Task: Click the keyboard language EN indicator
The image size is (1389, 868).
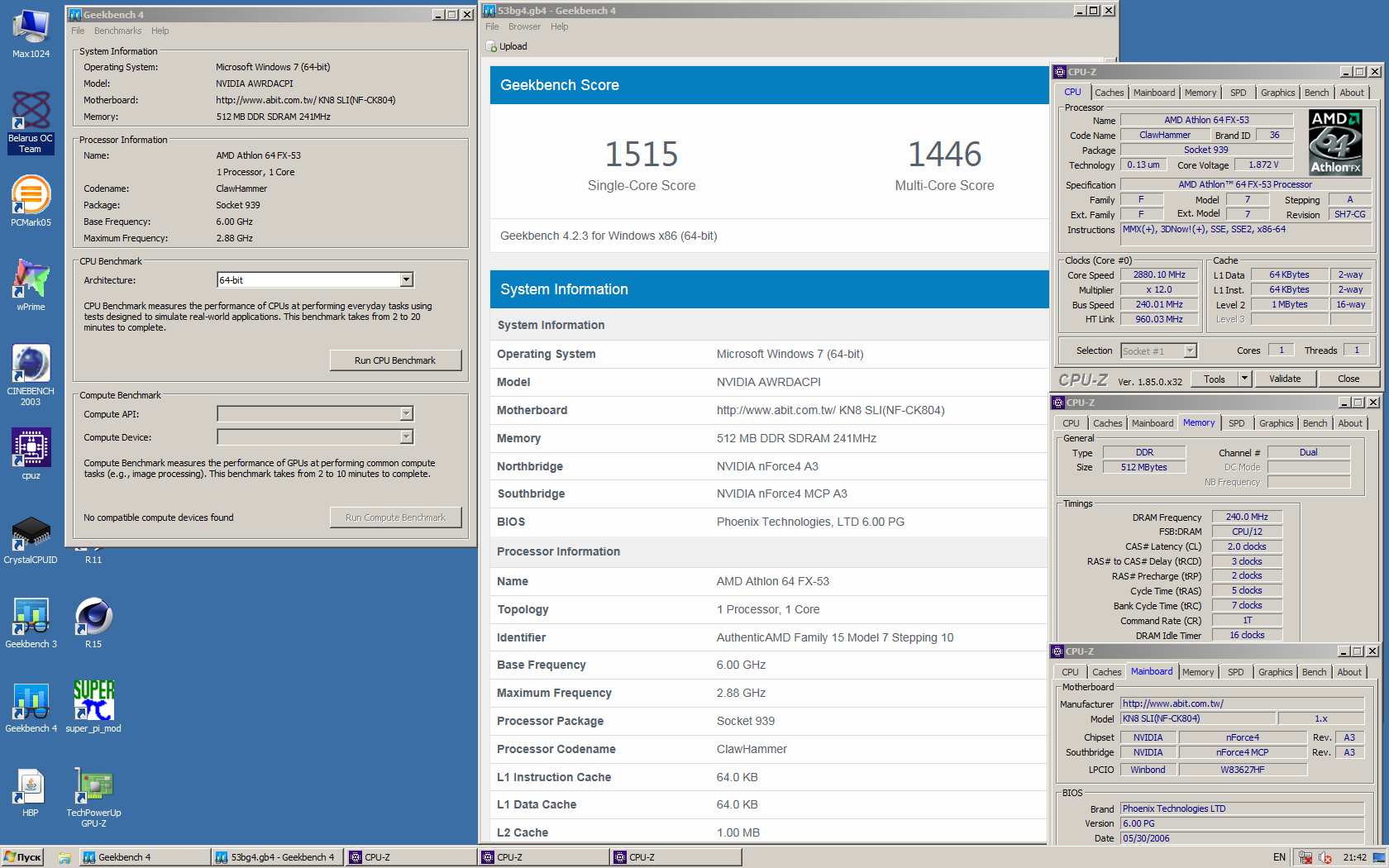Action: 1279,857
